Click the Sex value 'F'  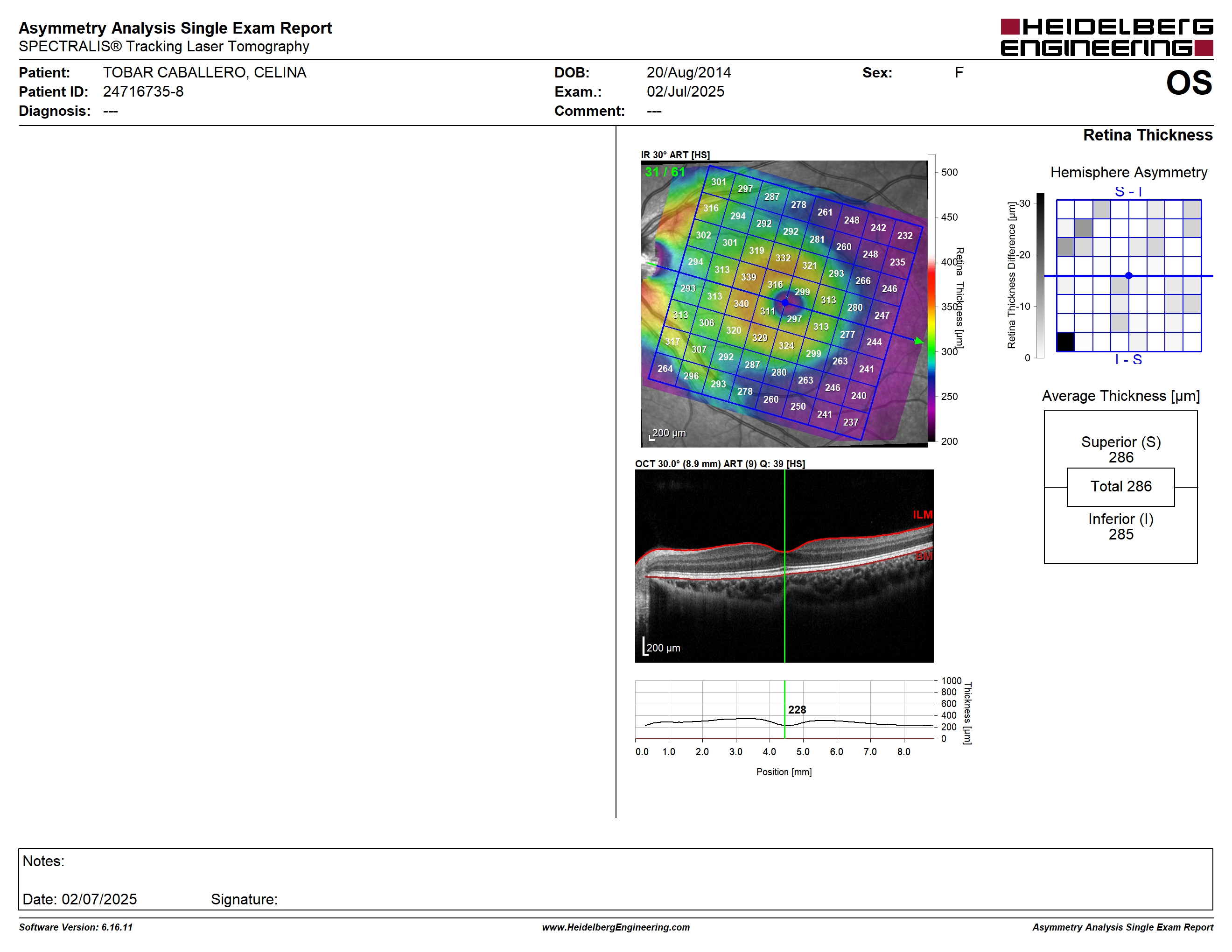tap(959, 72)
